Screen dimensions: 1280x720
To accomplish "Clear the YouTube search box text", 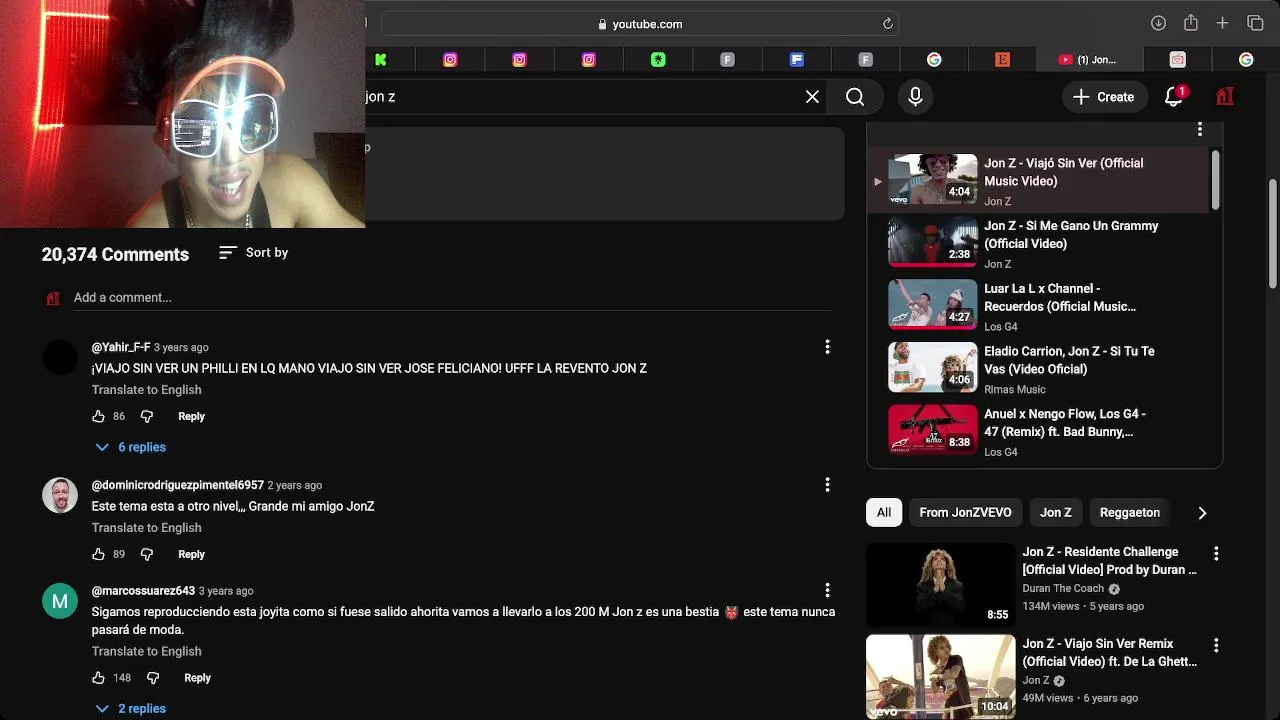I will tap(812, 97).
